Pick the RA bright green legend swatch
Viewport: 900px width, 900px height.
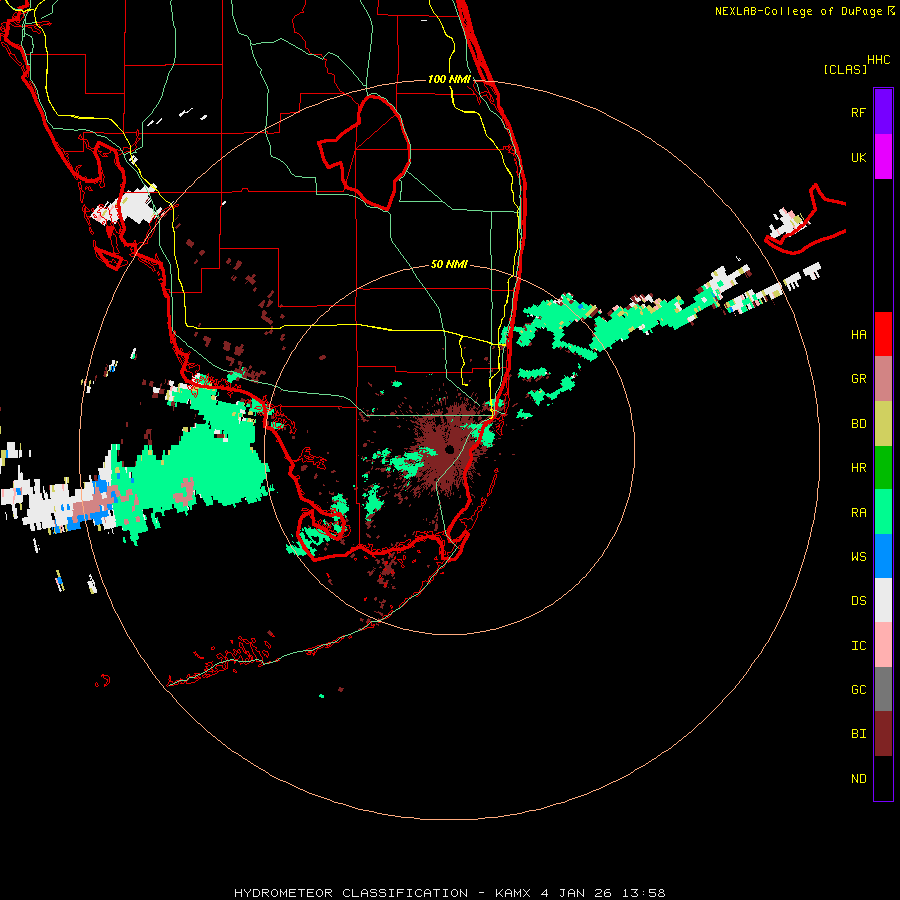coord(883,512)
